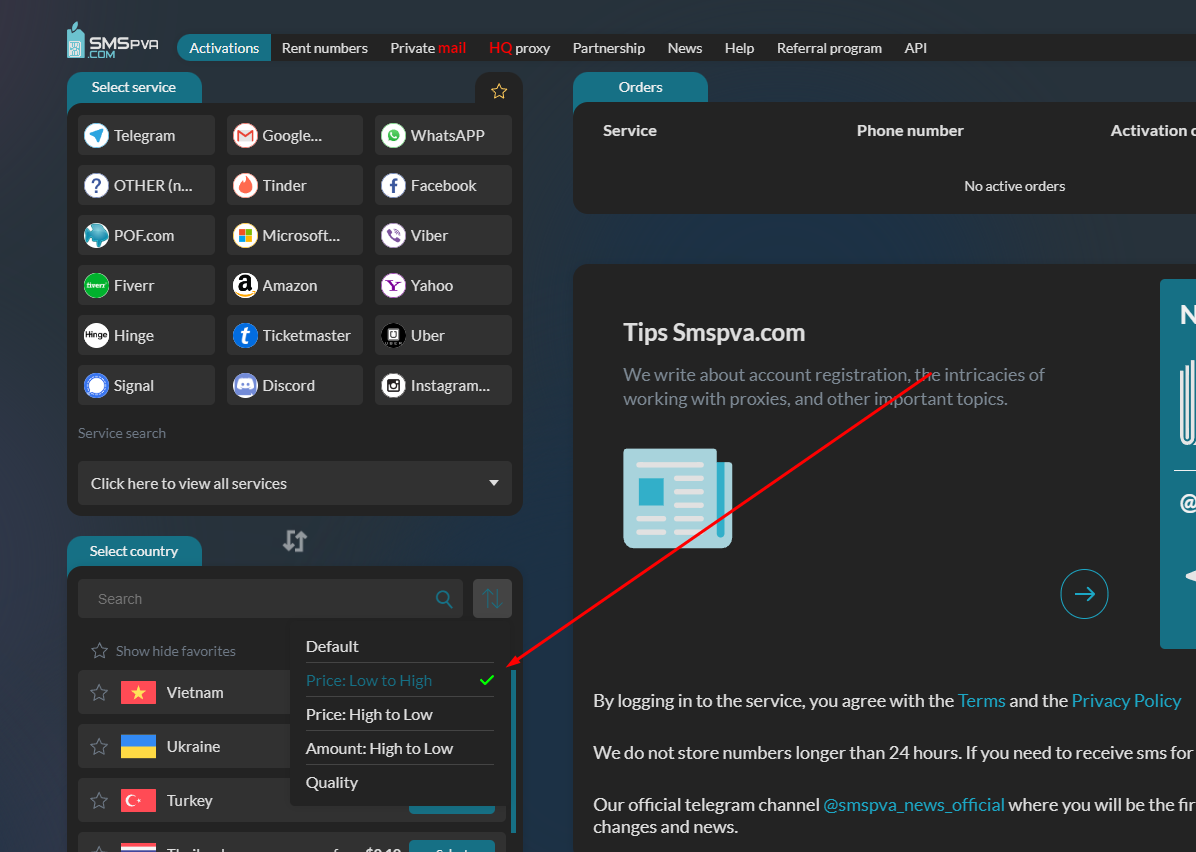Click the Select service tab header

(134, 87)
